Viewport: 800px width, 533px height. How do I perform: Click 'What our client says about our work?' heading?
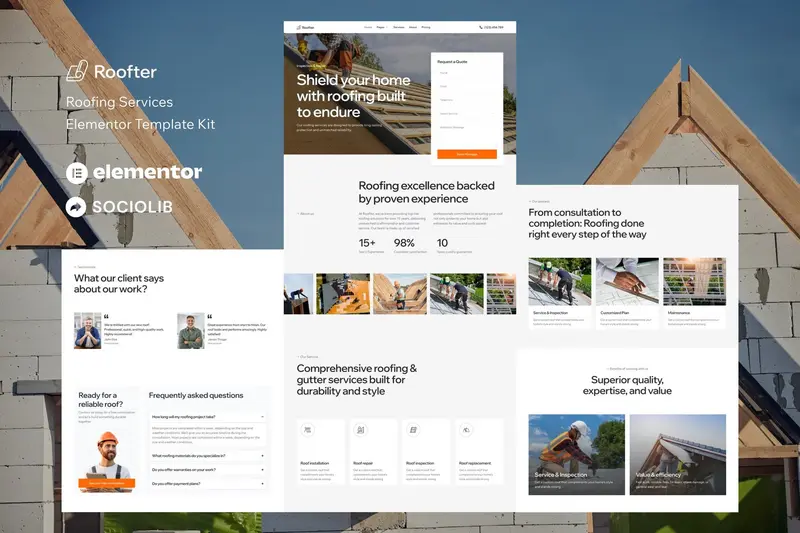pyautogui.click(x=119, y=284)
